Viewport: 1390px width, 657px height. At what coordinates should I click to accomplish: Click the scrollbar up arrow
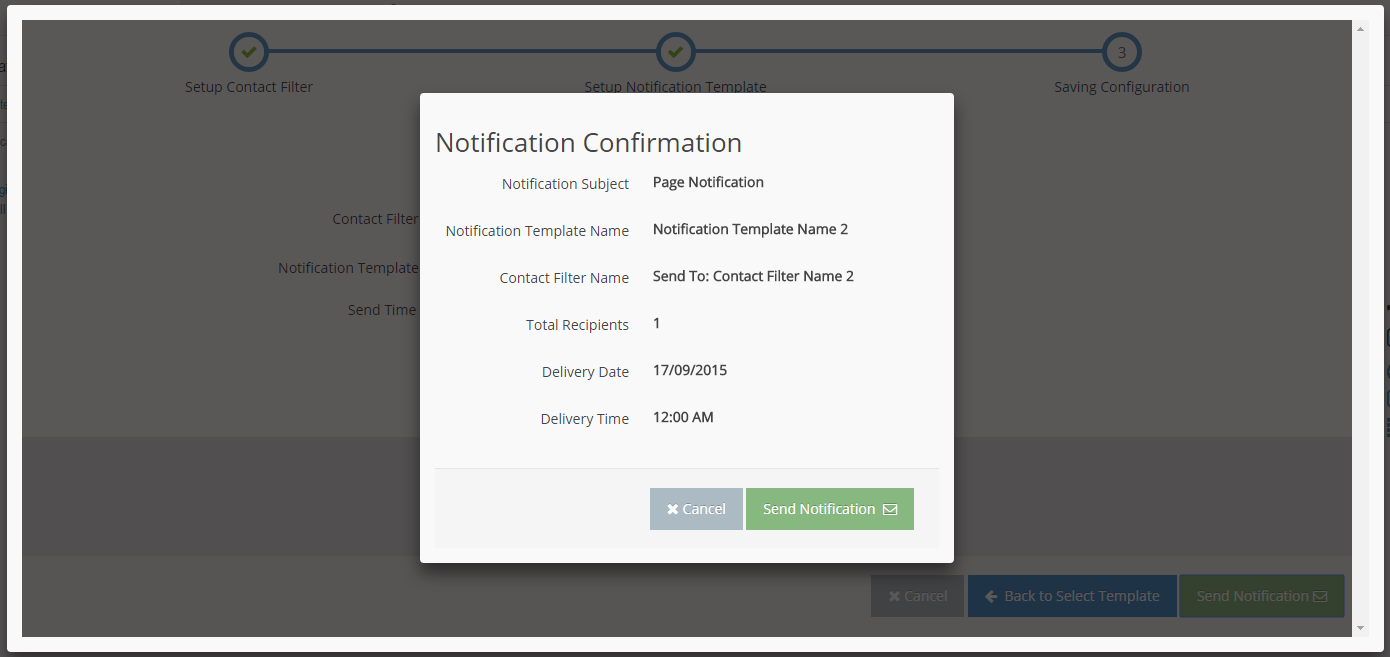coord(1359,30)
